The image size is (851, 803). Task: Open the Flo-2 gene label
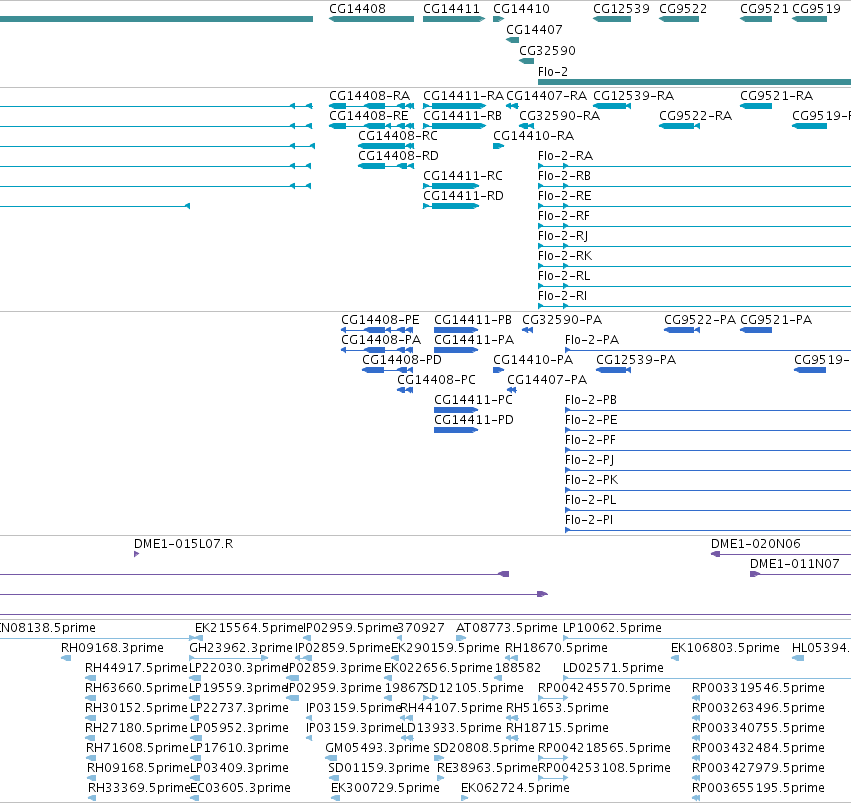(552, 72)
